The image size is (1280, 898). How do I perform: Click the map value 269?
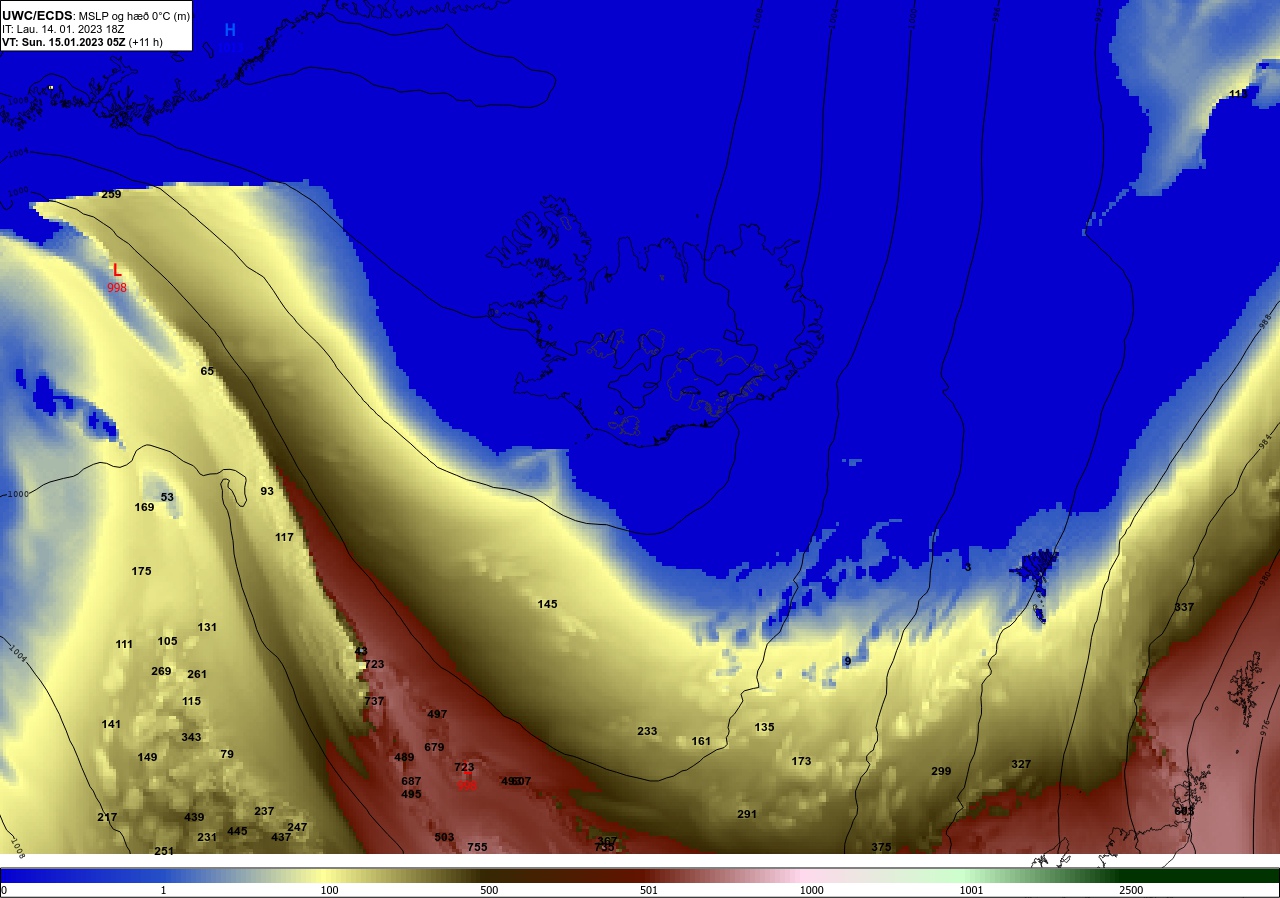click(161, 671)
